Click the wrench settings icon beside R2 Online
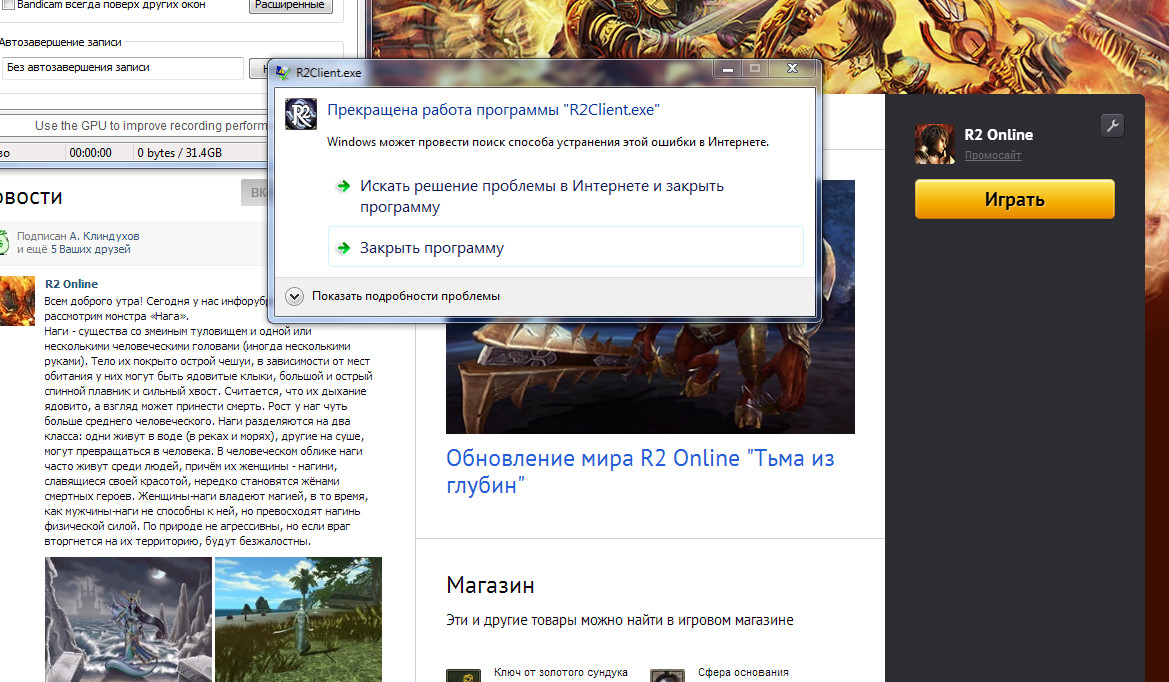This screenshot has width=1169, height=682. (1112, 125)
